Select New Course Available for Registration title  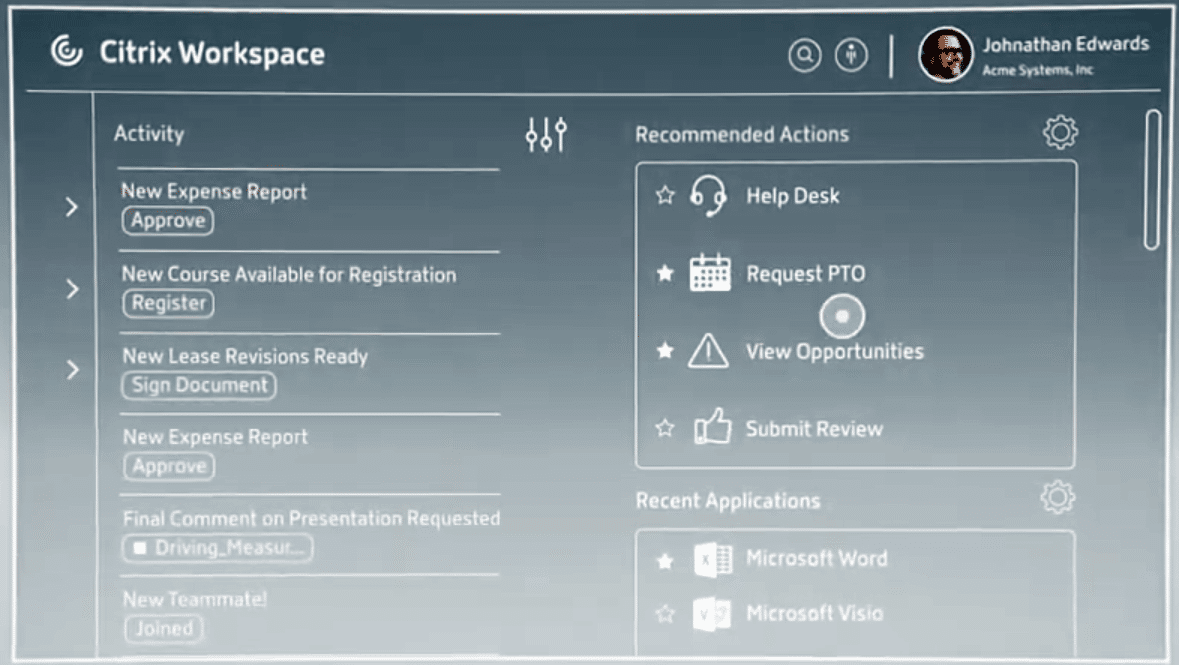tap(289, 275)
